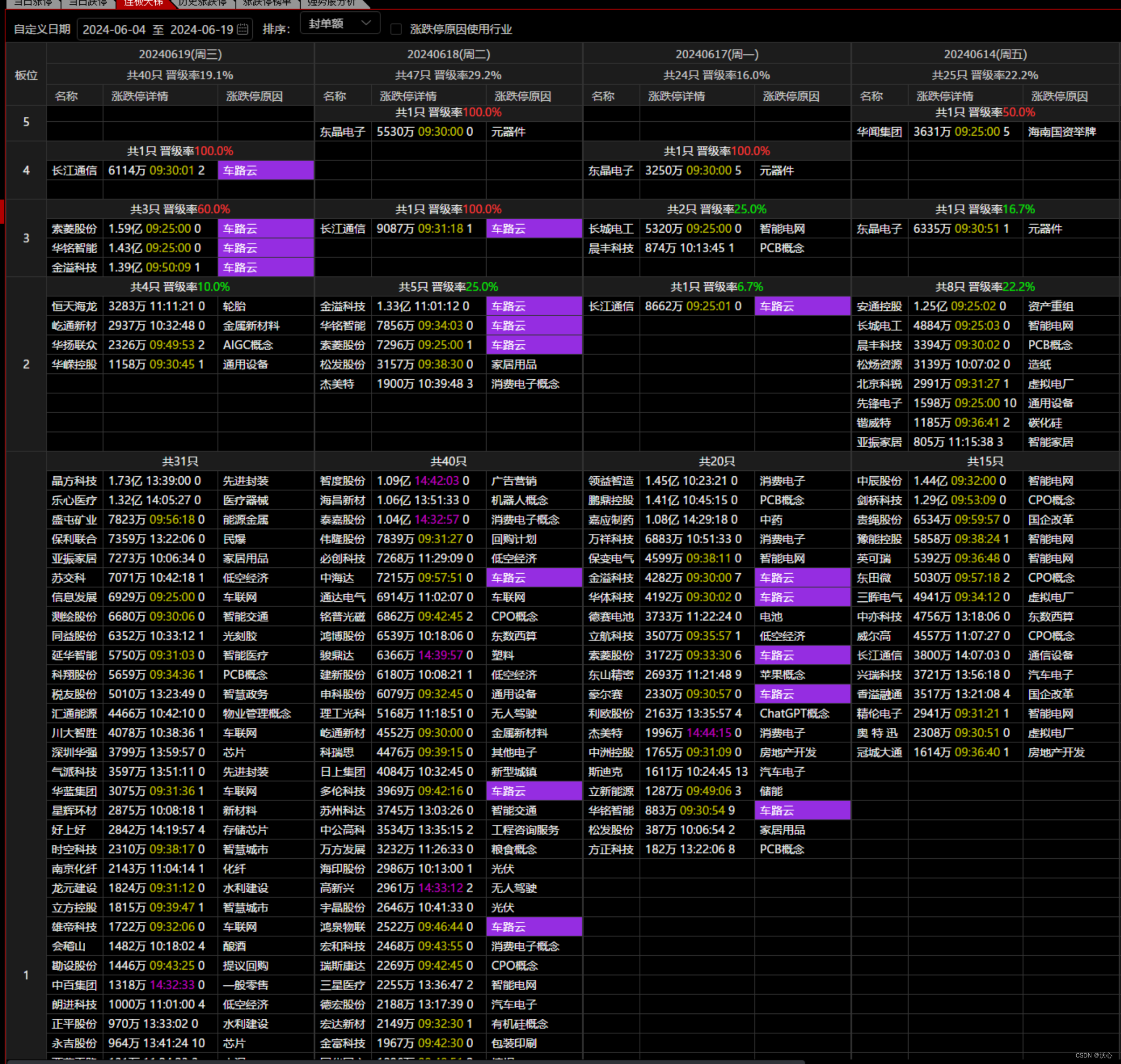Viewport: 1121px width, 1064px height.
Task: Click 车路云 tag beside 6114万 09:30:01 2
Action: [266, 170]
